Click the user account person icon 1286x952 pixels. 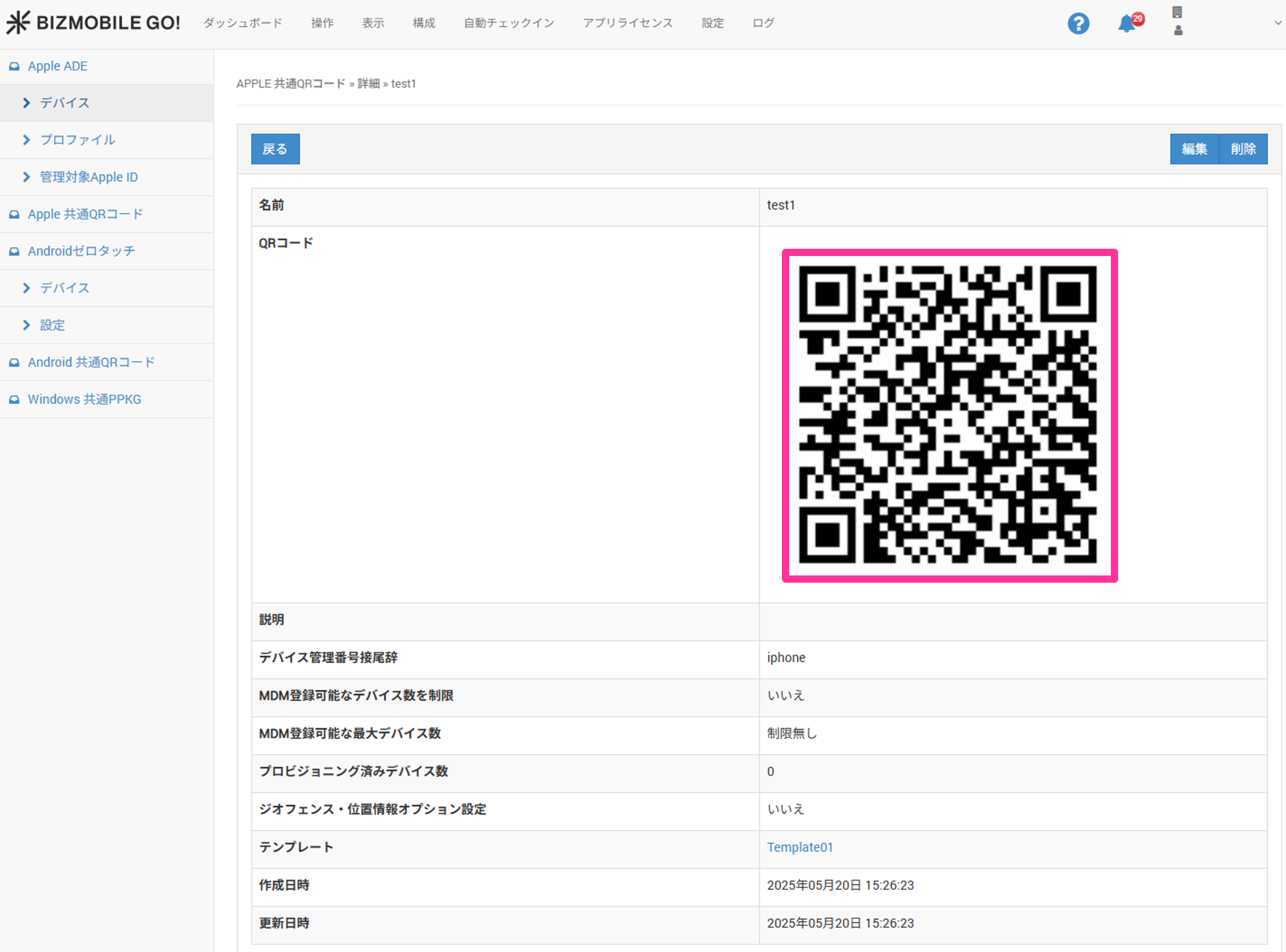pyautogui.click(x=1177, y=31)
